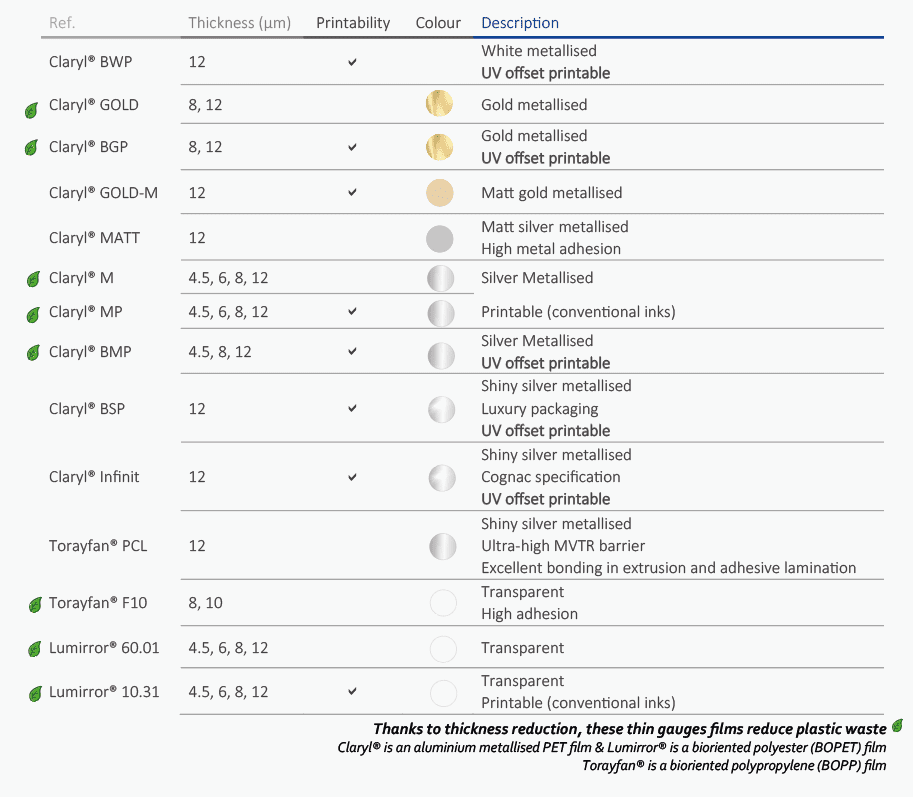This screenshot has height=797, width=913.
Task: Select the Description column header
Action: click(520, 23)
